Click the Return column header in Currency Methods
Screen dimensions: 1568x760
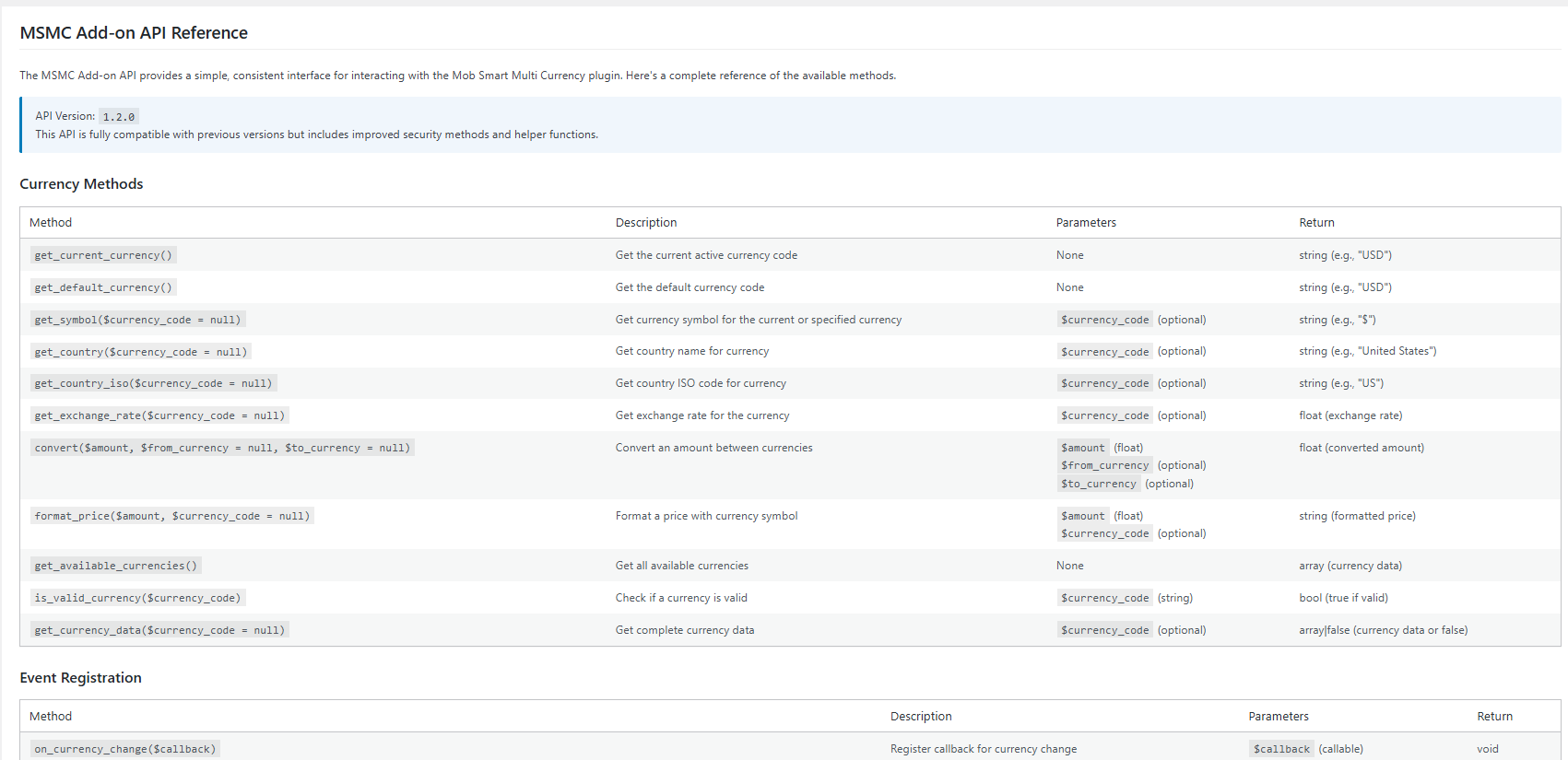click(1316, 223)
